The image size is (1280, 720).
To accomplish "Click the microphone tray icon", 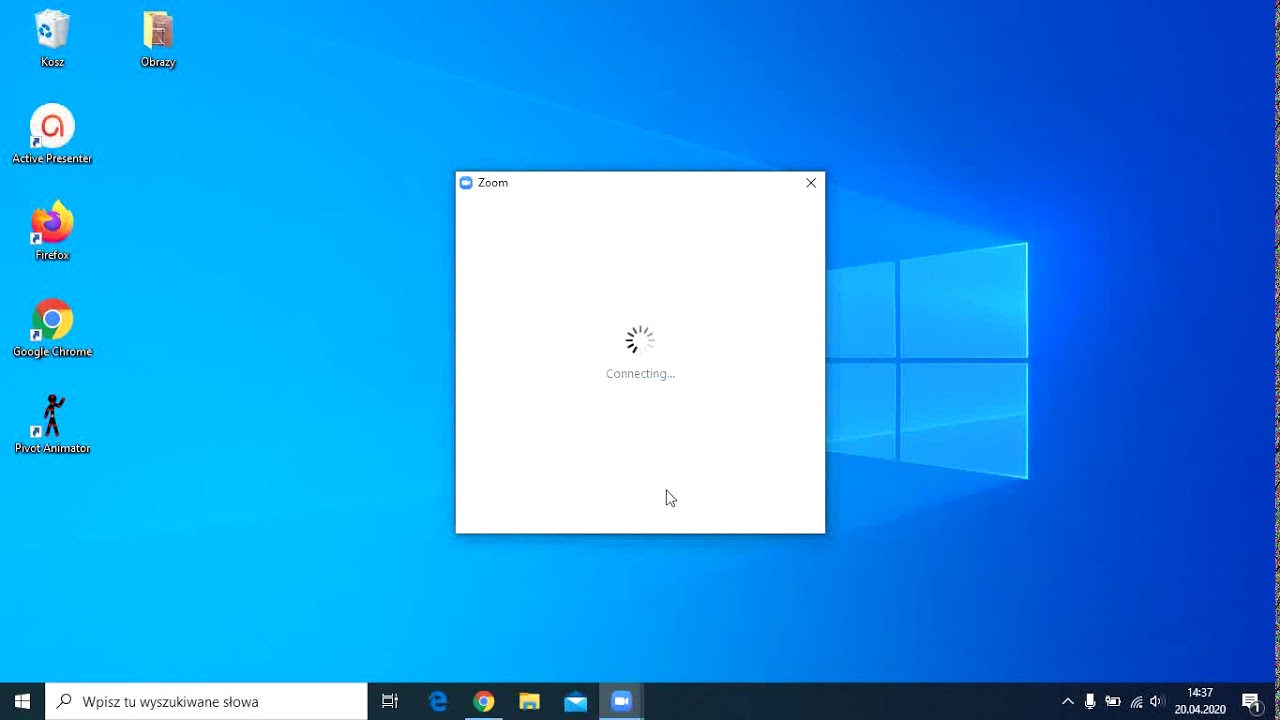I will (x=1090, y=702).
